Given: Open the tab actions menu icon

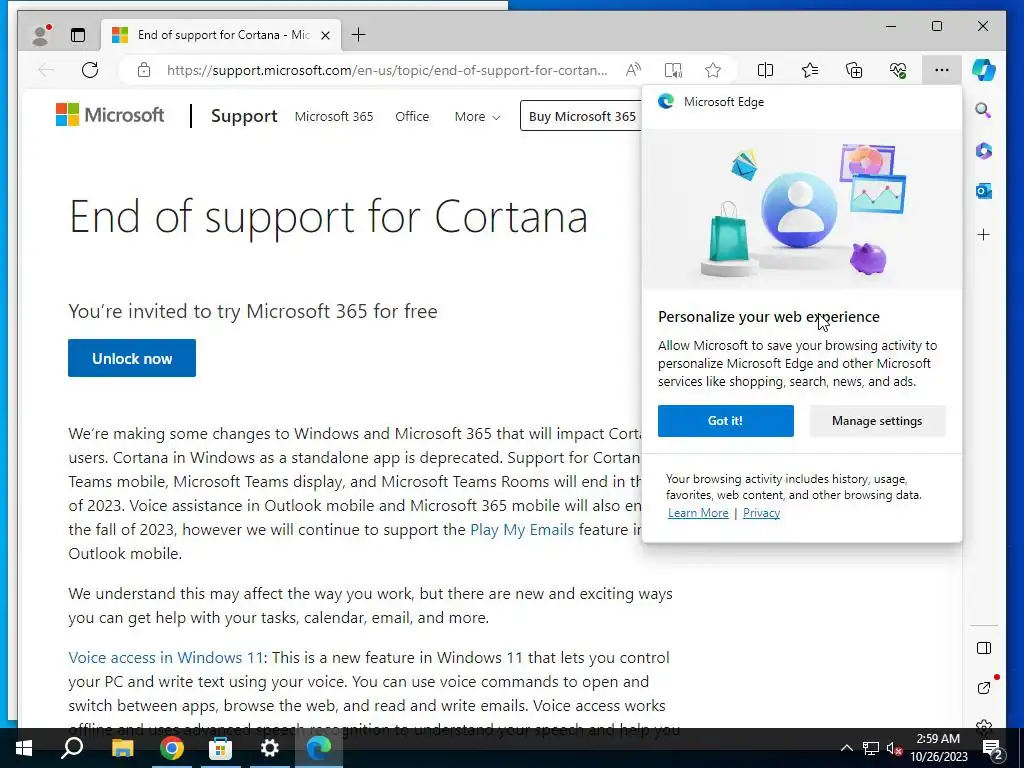Looking at the screenshot, I should [78, 35].
